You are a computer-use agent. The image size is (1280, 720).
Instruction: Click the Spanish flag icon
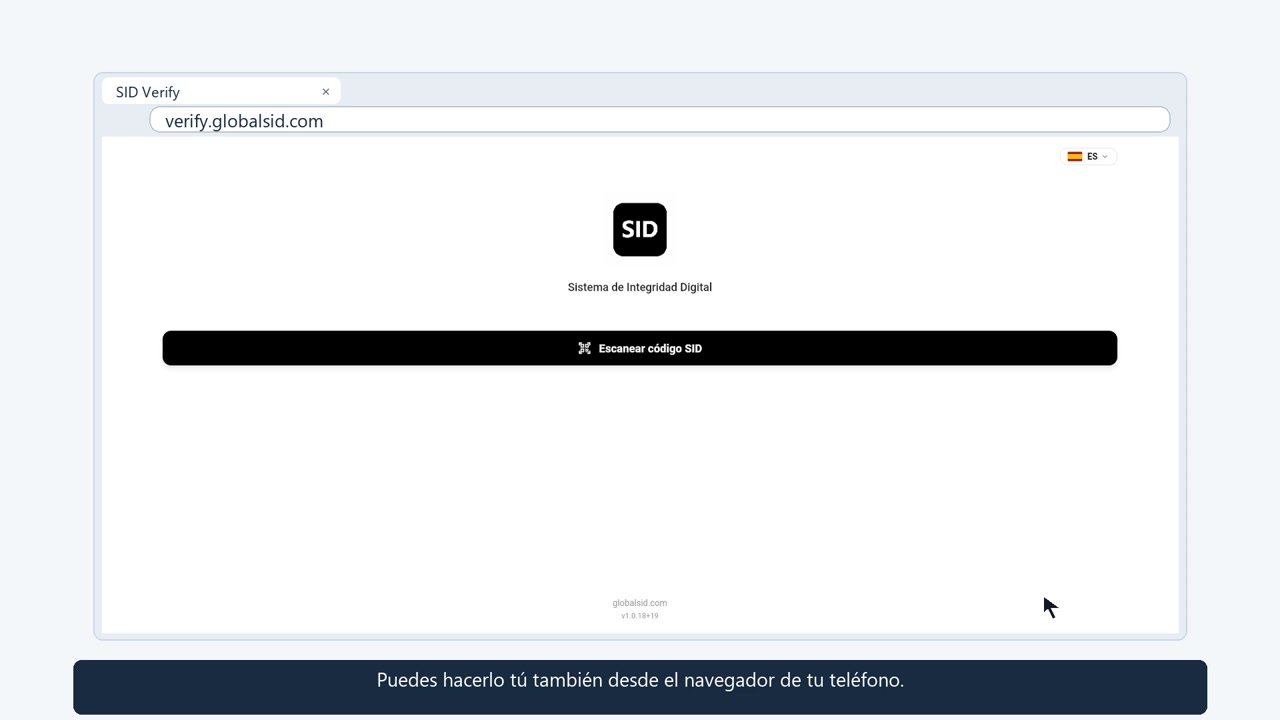1075,156
